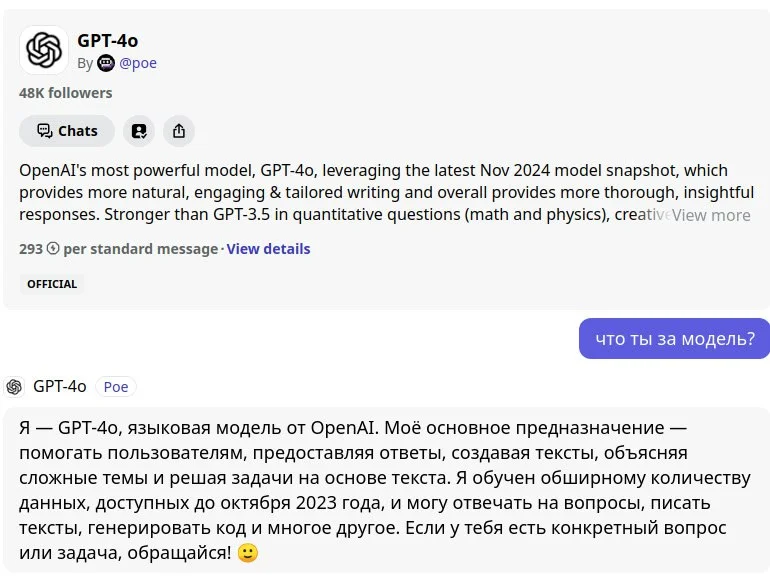Click the follow bot icon button
Image resolution: width=770 pixels, height=579 pixels.
click(139, 131)
